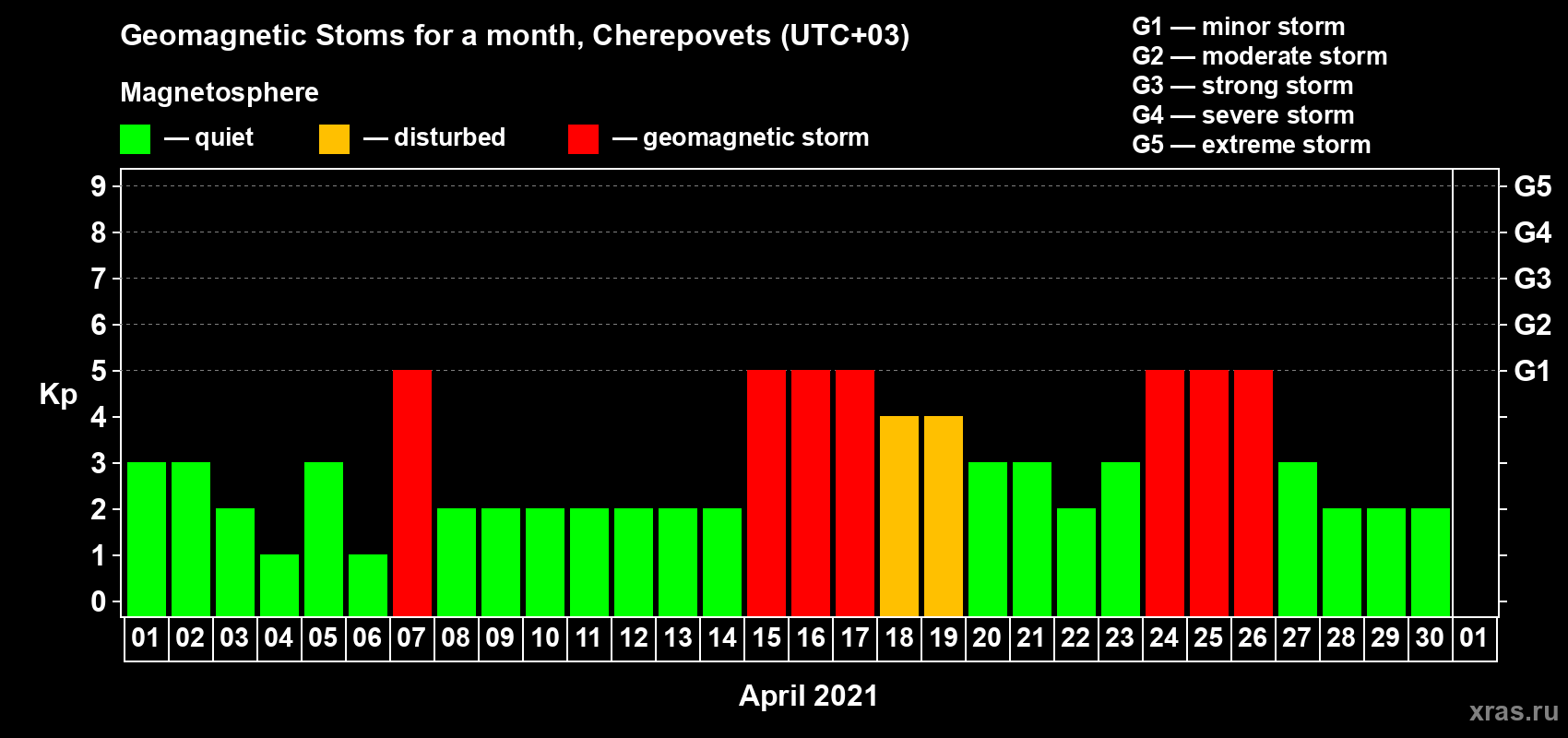Select the red bar for April 15
The image size is (1568, 738).
(x=766, y=494)
